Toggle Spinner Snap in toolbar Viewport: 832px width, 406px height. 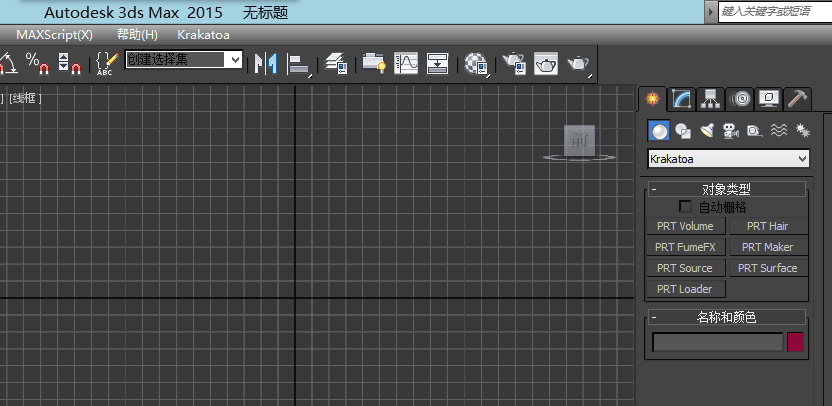pos(69,64)
